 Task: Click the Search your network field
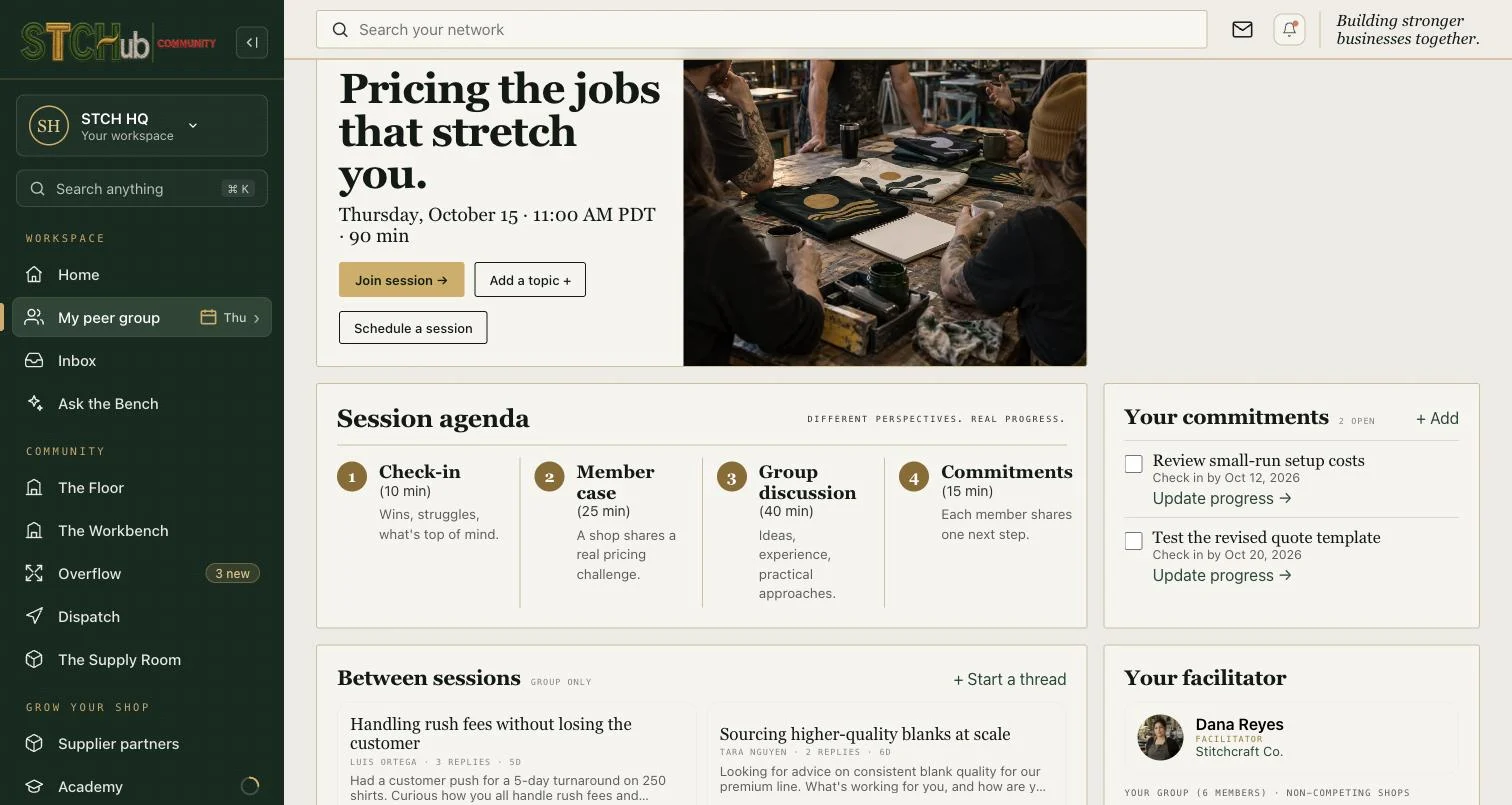(x=762, y=30)
